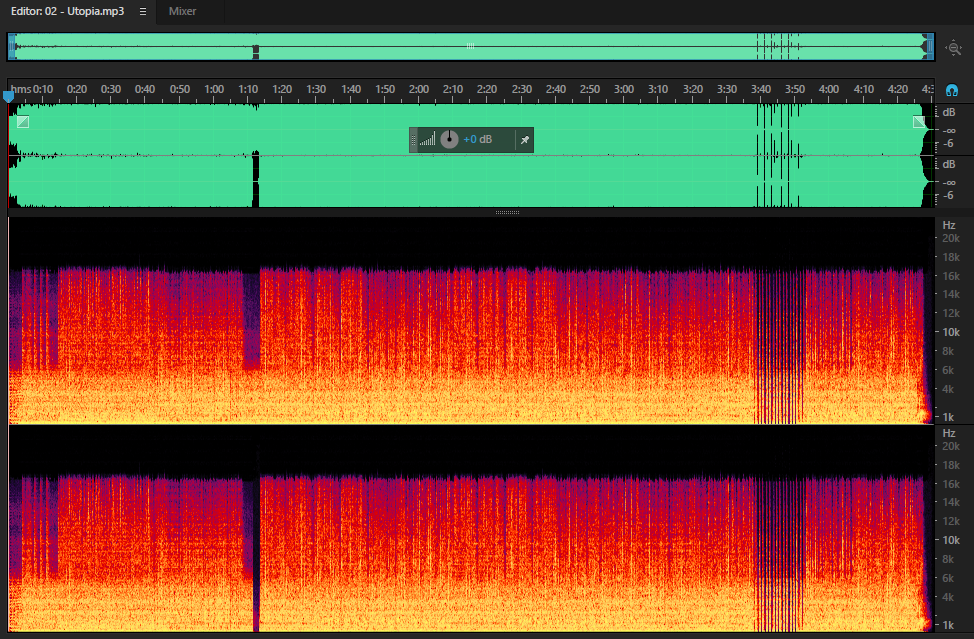Click the amplitude knob in the HUD

449,139
